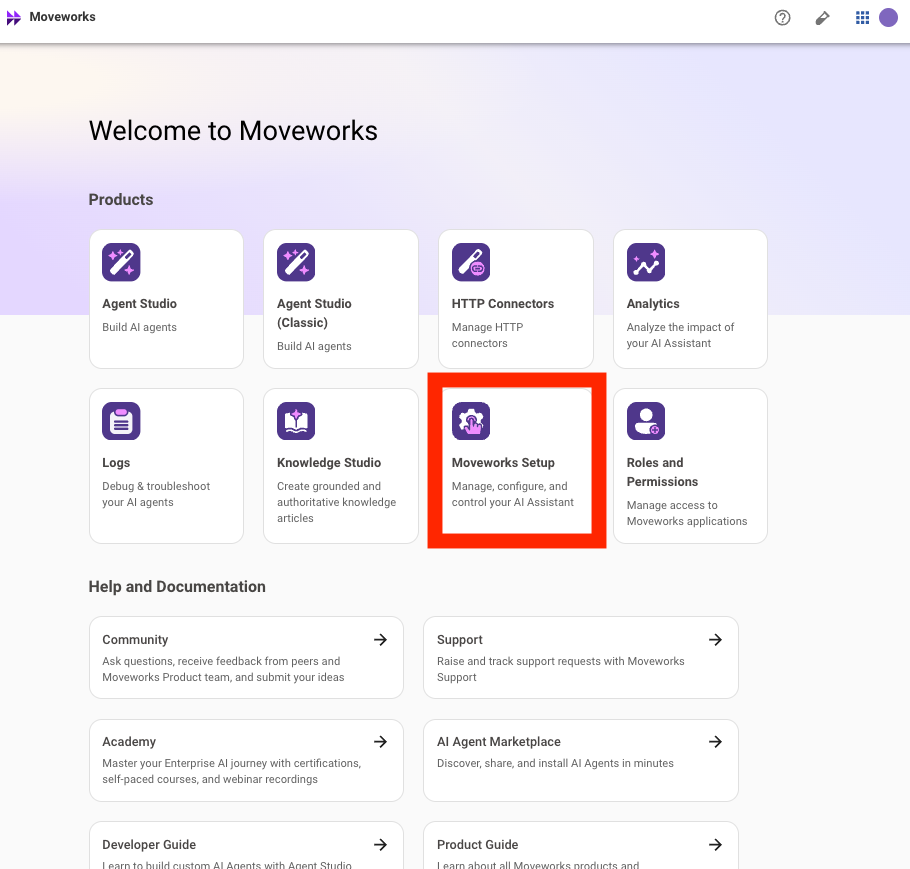Click the Logs clipboard icon
Image resolution: width=910 pixels, height=869 pixels.
tap(121, 421)
